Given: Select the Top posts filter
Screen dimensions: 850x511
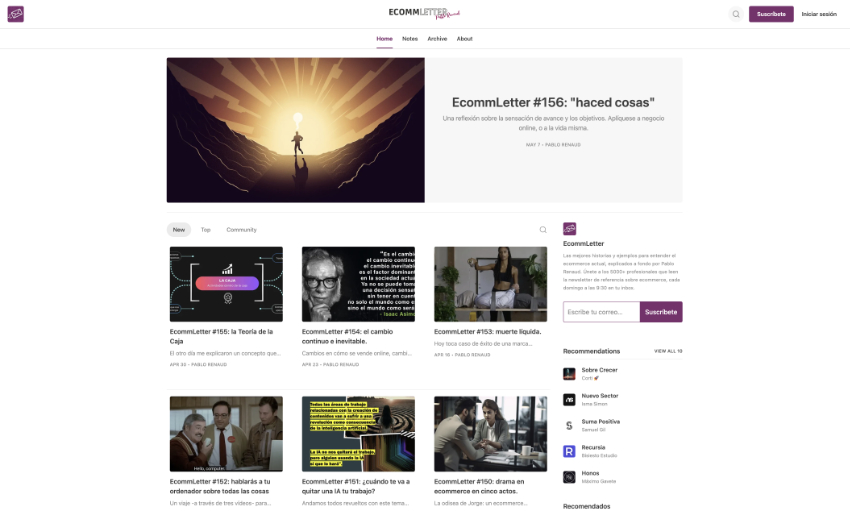Looking at the screenshot, I should click(x=205, y=230).
